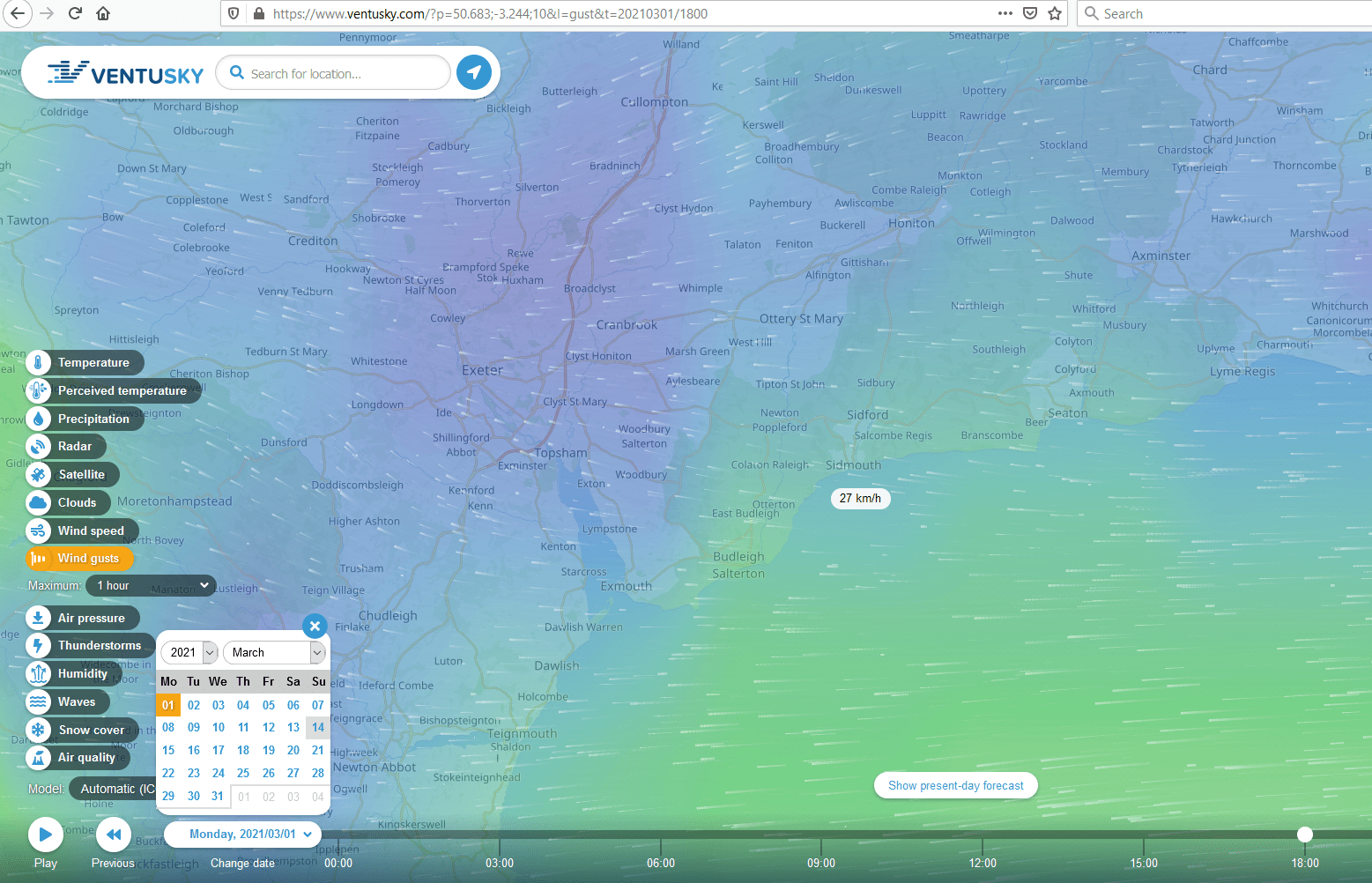This screenshot has height=883, width=1372.
Task: Select day 14 in the calendar
Action: pyautogui.click(x=318, y=727)
